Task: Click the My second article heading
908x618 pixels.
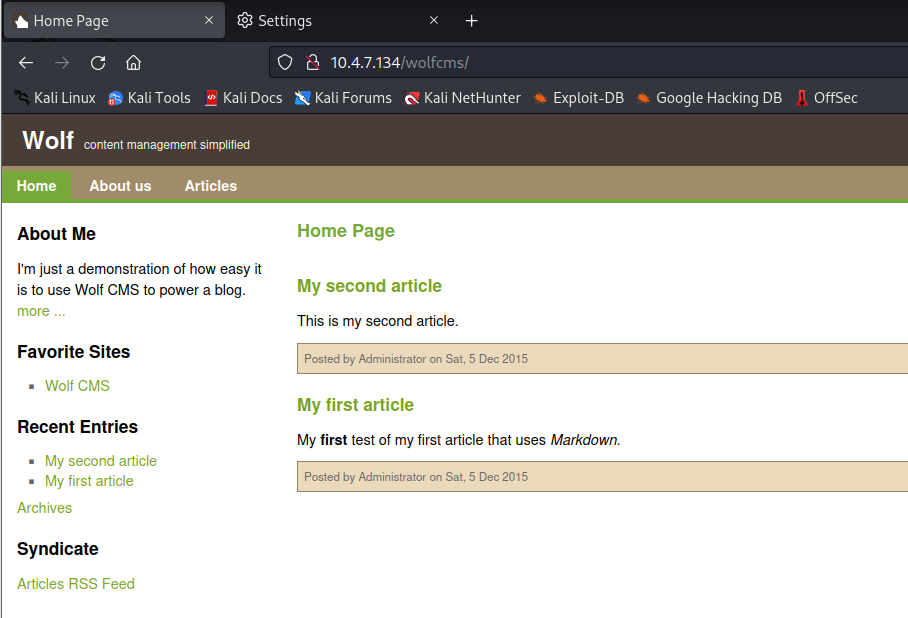Action: pyautogui.click(x=369, y=286)
